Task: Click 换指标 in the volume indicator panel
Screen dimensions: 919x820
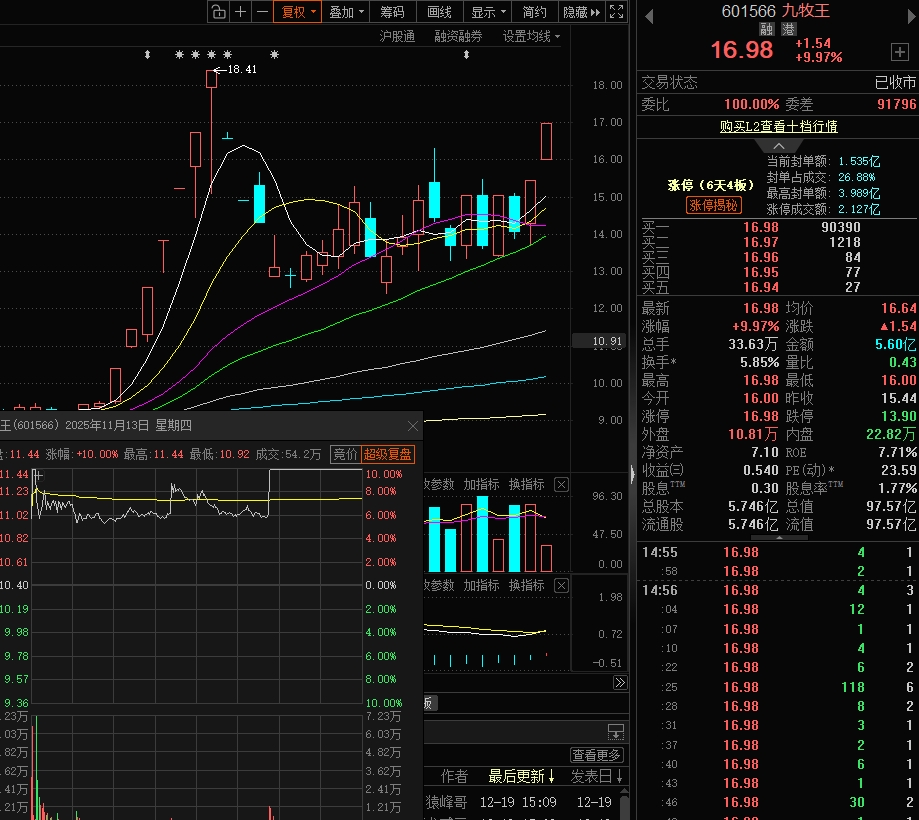Action: coord(526,484)
